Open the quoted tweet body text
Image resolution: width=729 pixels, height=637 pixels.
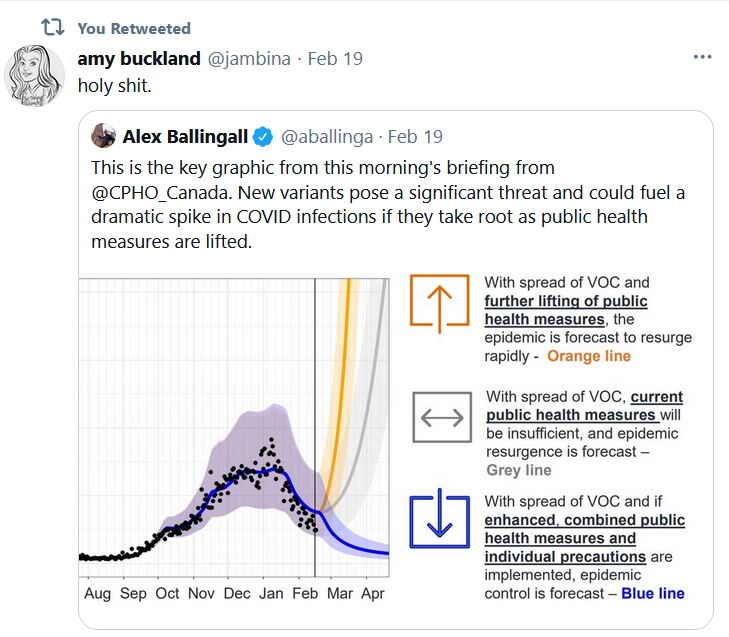(388, 205)
